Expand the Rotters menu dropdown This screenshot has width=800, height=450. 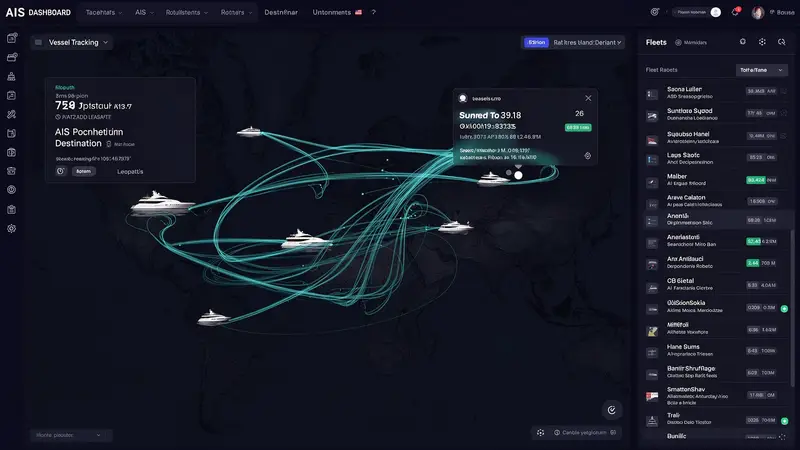click(236, 12)
